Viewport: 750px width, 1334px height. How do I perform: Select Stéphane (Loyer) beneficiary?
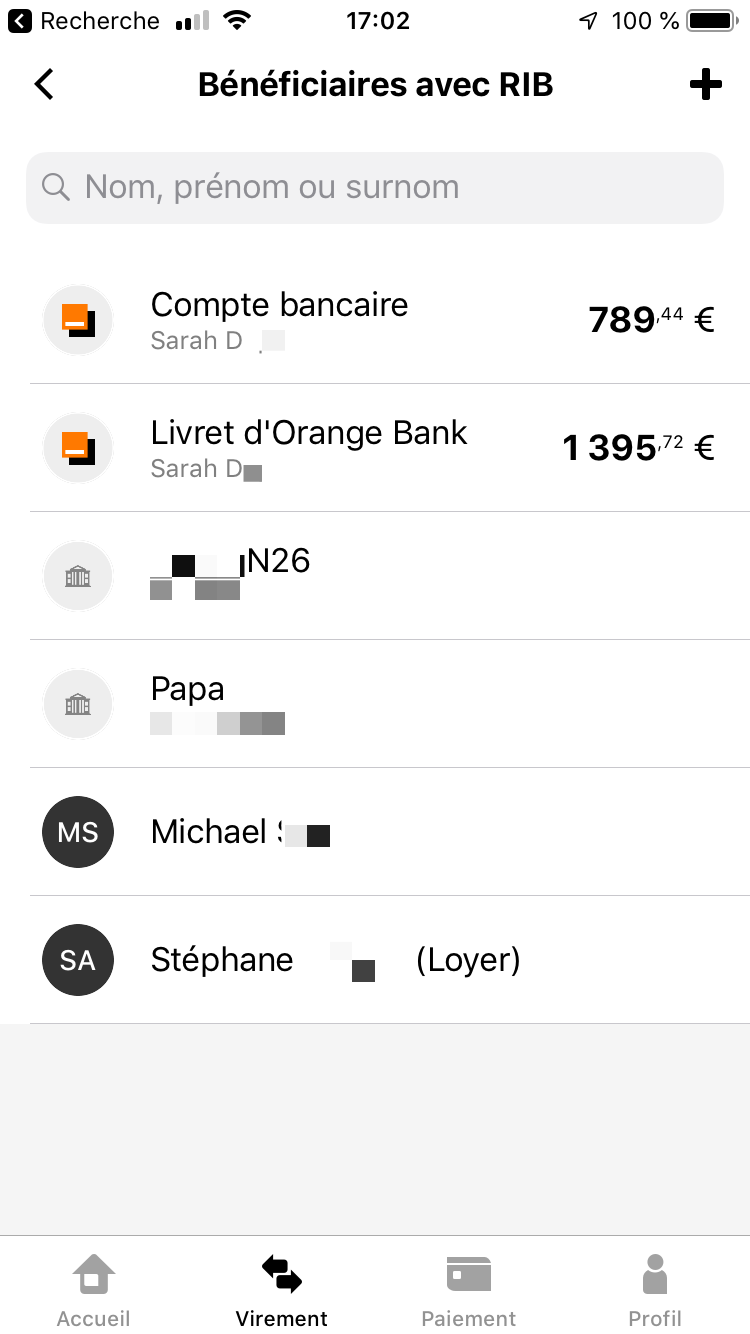click(x=335, y=960)
